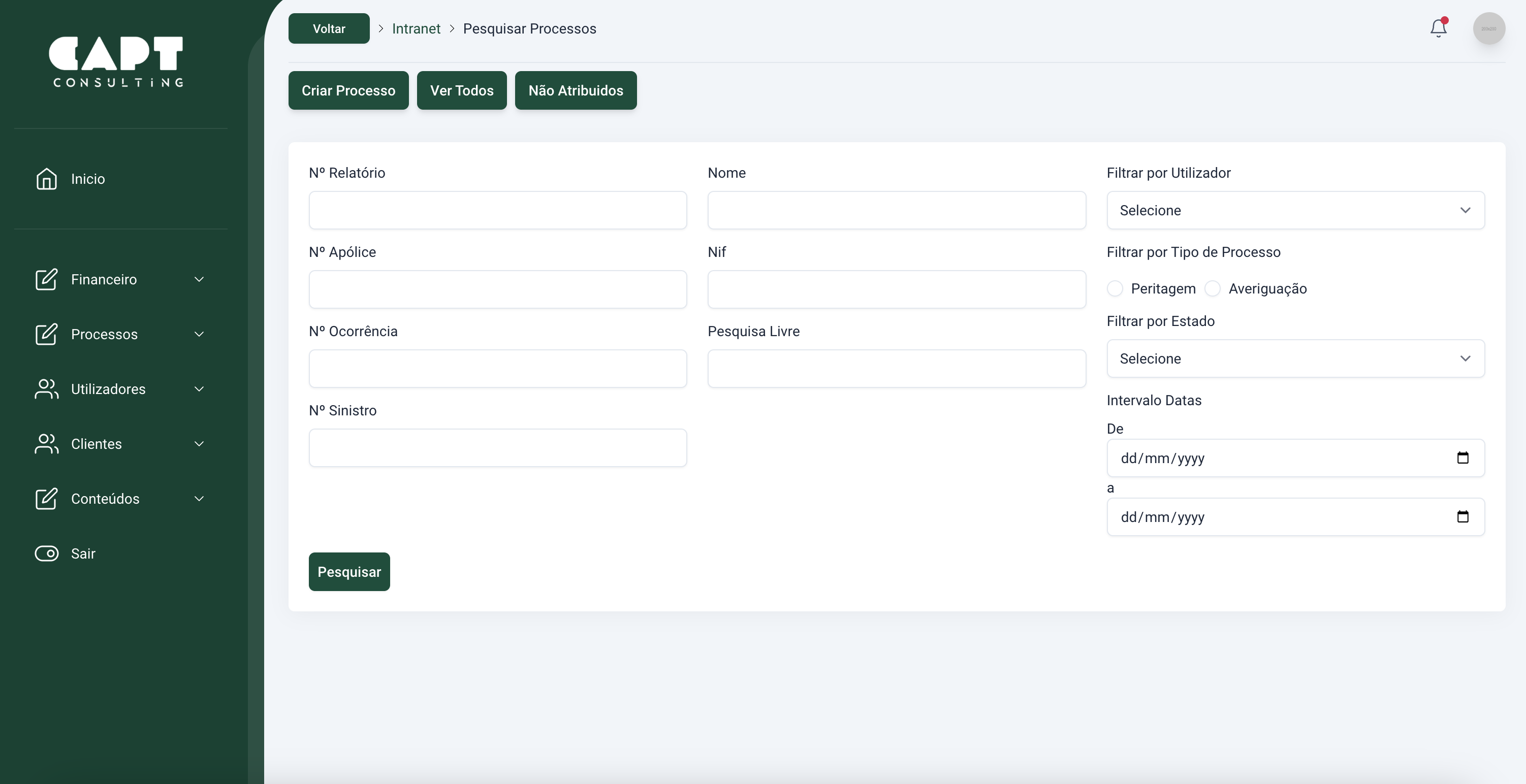Click the Processos edit icon
The height and width of the screenshot is (784, 1526).
(46, 334)
